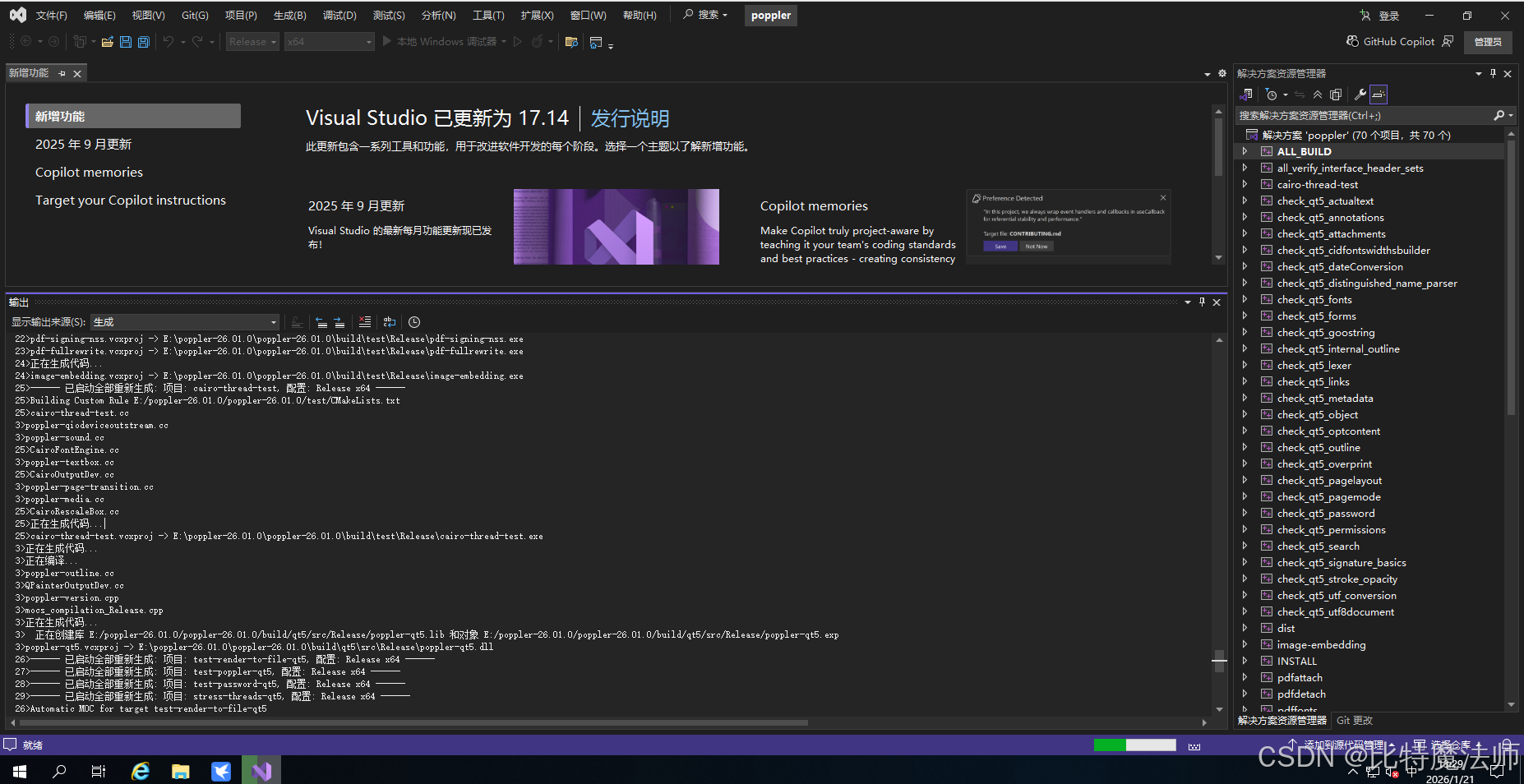Open the Windows Start menu
This screenshot has width=1524, height=784.
(x=20, y=771)
